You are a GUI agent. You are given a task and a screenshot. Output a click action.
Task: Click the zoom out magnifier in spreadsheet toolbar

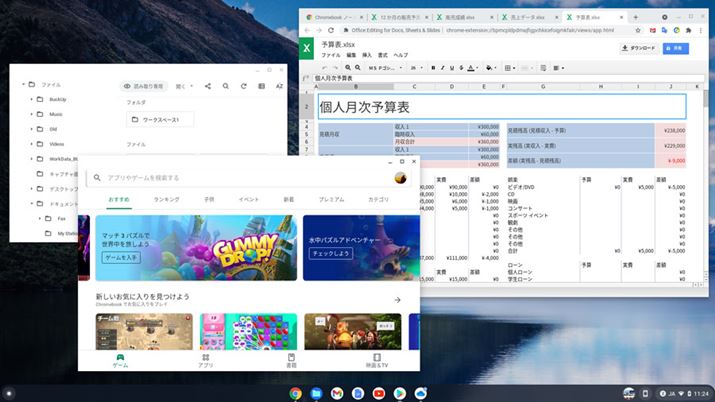(x=358, y=68)
